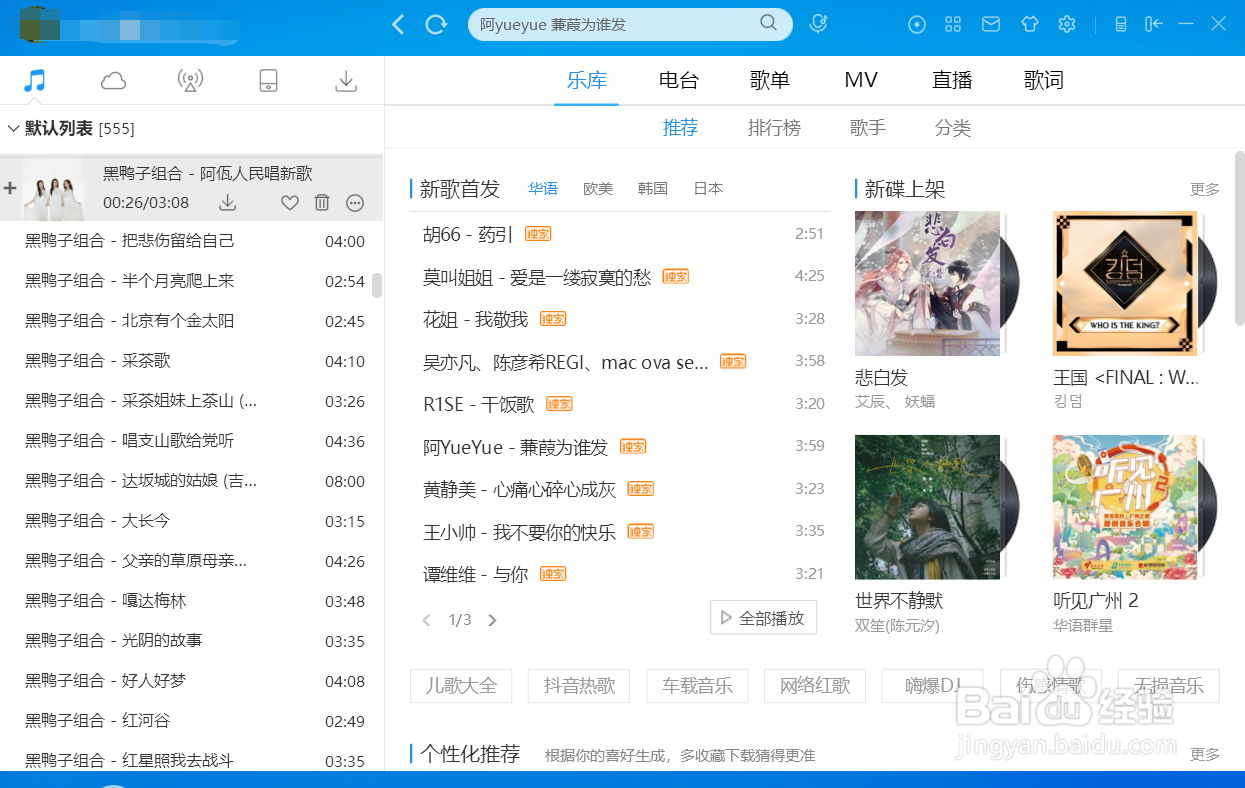
Task: Switch to 直播 tab
Action: (952, 80)
